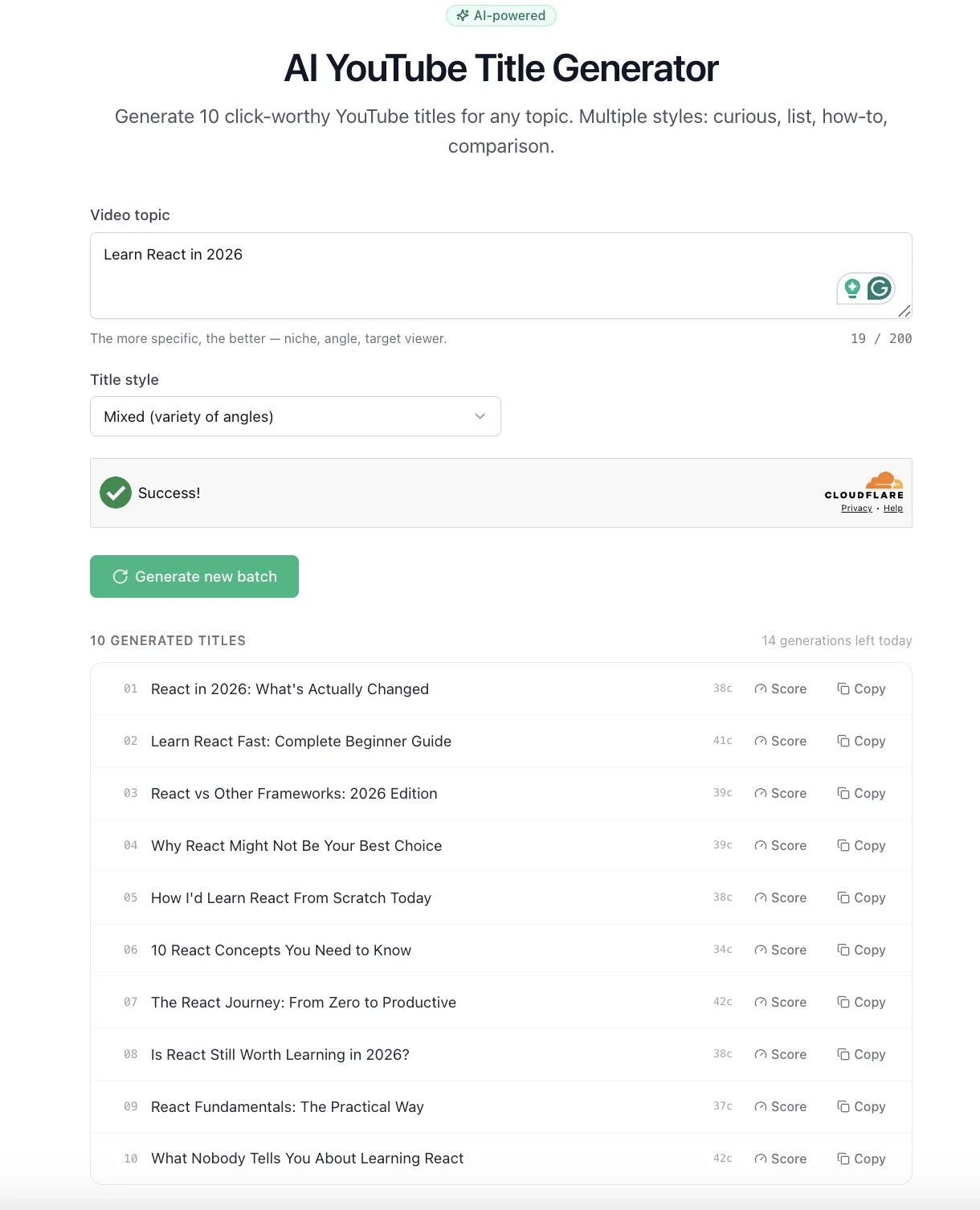Screen dimensions: 980x1210
Task: Copy "React Fundamentals: The Practical Way" title
Action: point(861,1106)
